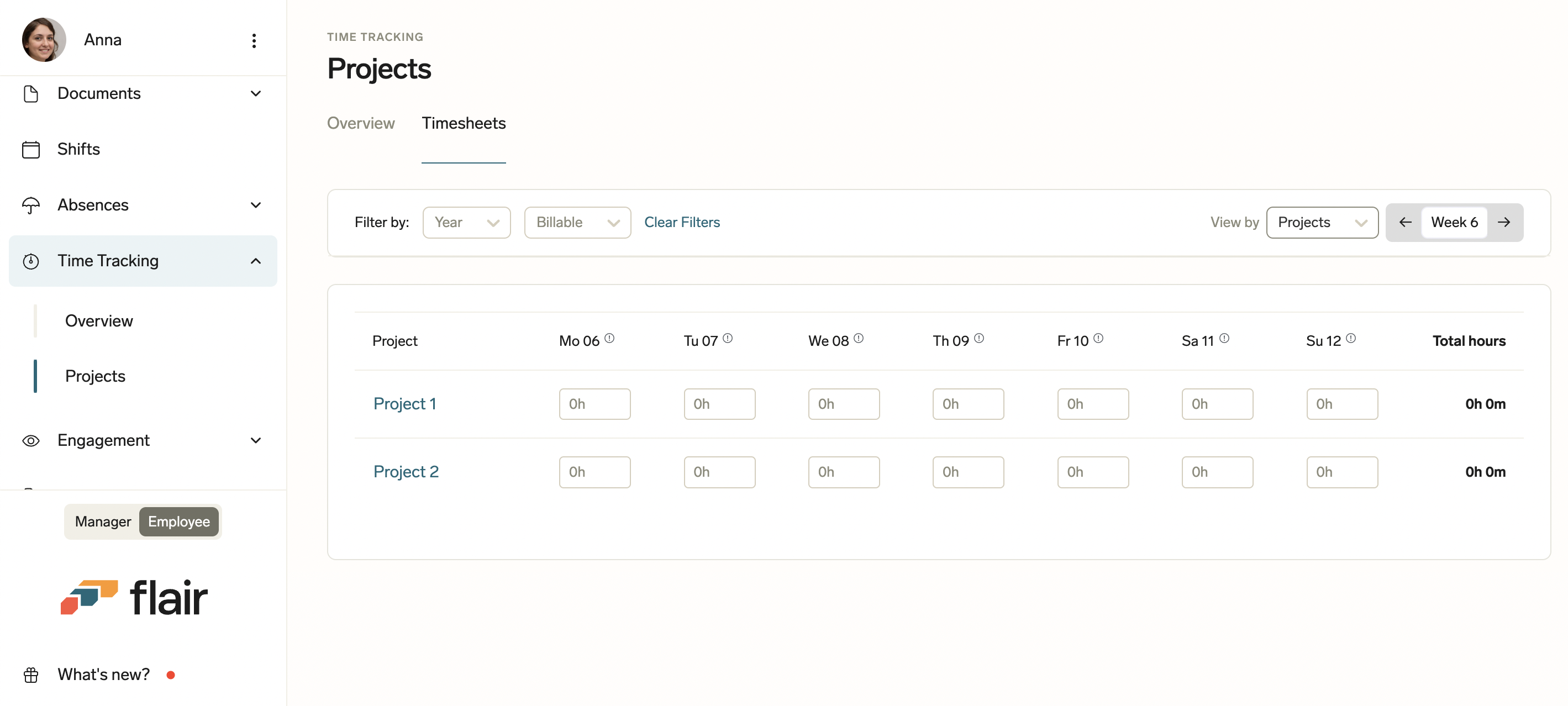Click the Clear Filters link
This screenshot has height=706, width=1568.
(682, 222)
